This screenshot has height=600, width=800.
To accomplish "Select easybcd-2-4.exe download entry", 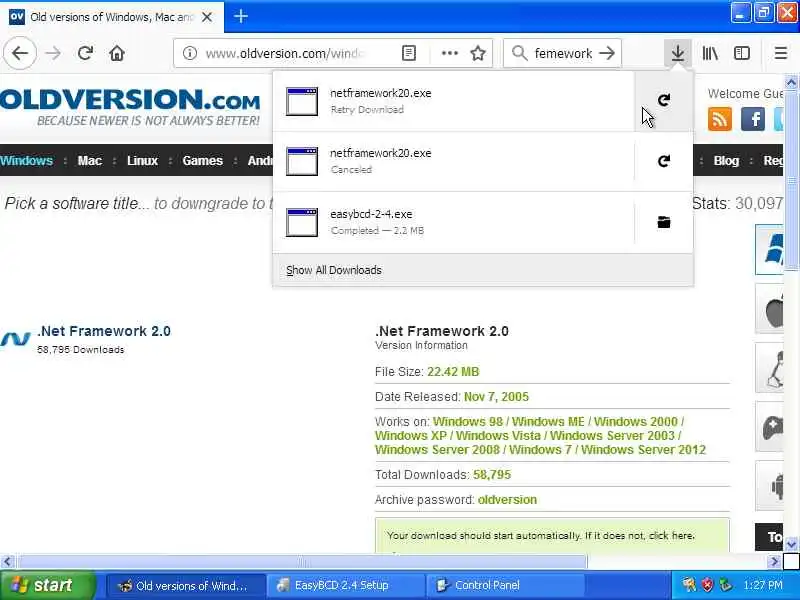I will click(454, 222).
